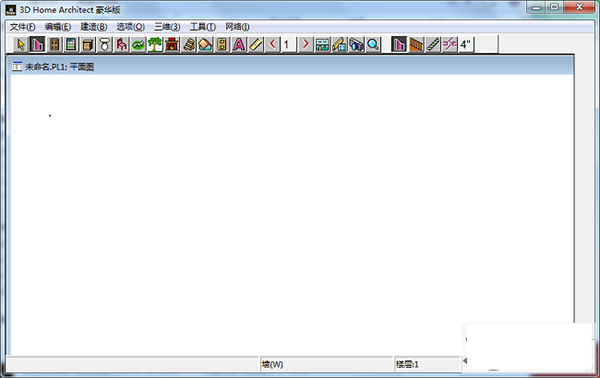Choose the window placement tool
Screen dimensions: 600x378
[x=71, y=45]
